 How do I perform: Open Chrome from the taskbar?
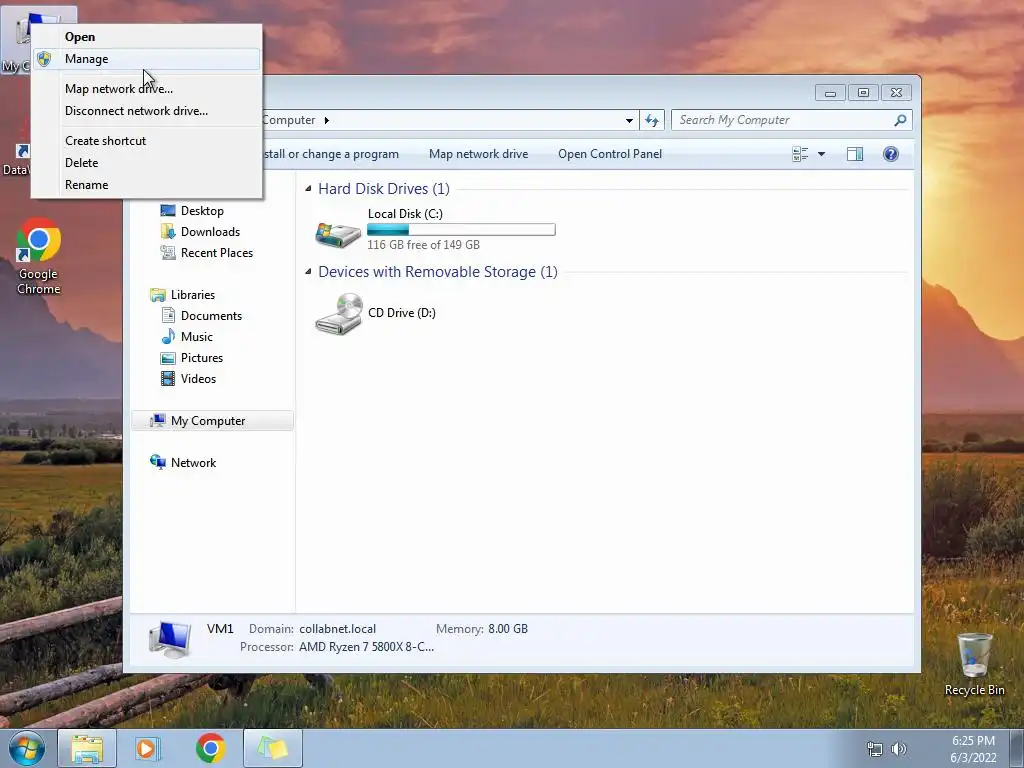tap(210, 748)
